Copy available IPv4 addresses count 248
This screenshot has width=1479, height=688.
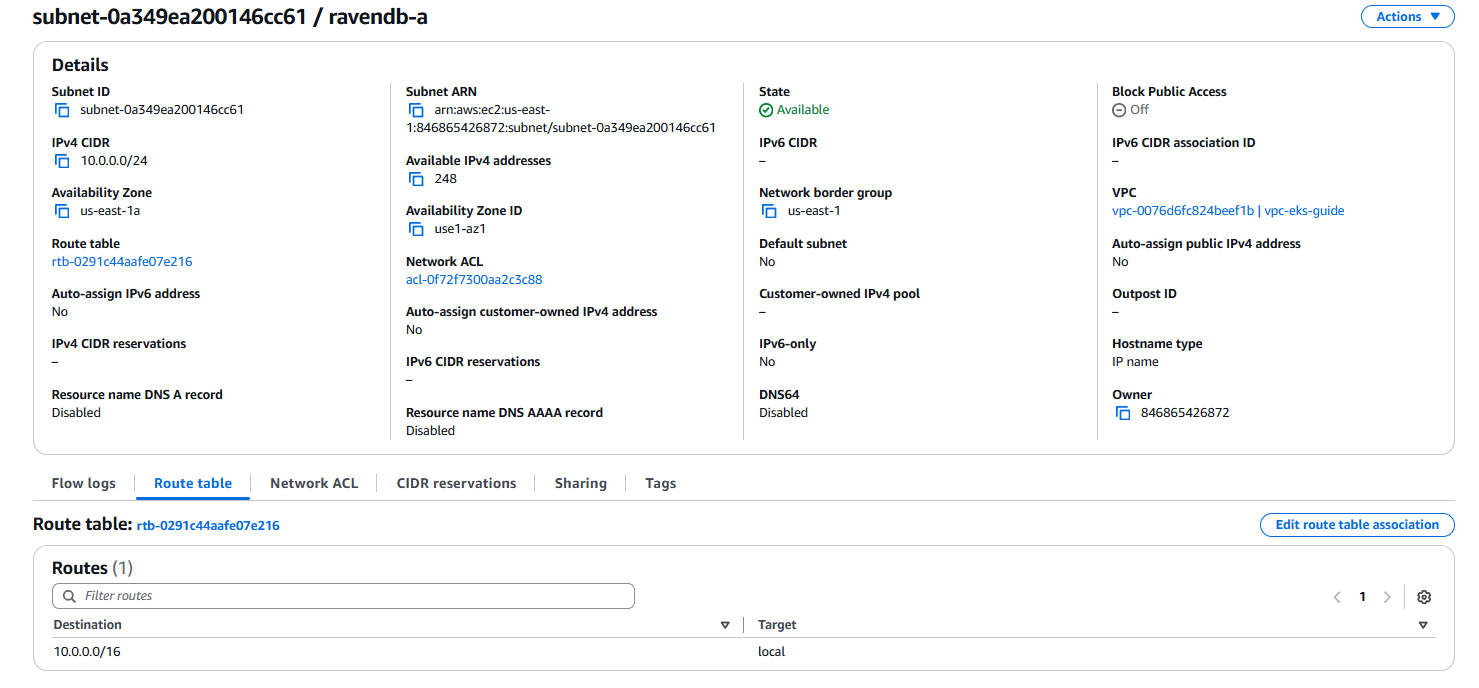coord(416,179)
